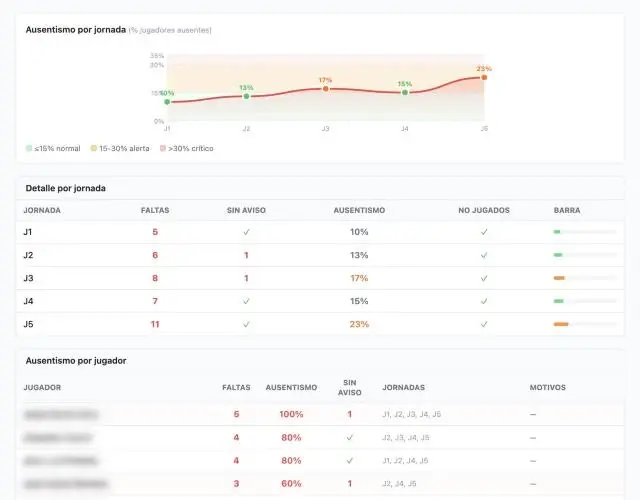This screenshot has width=640, height=500.
Task: Click the Detalle por jornada heading
Action: coord(66,188)
